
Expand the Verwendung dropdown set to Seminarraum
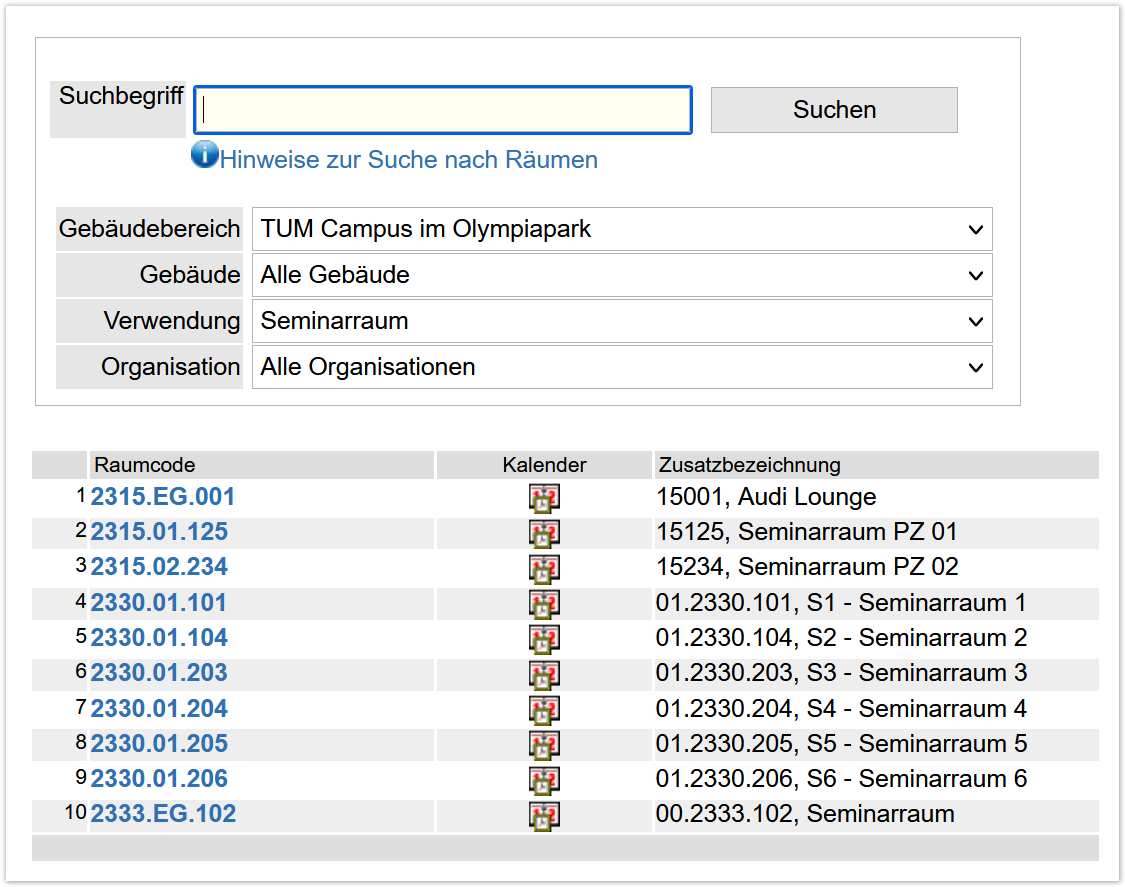point(621,321)
